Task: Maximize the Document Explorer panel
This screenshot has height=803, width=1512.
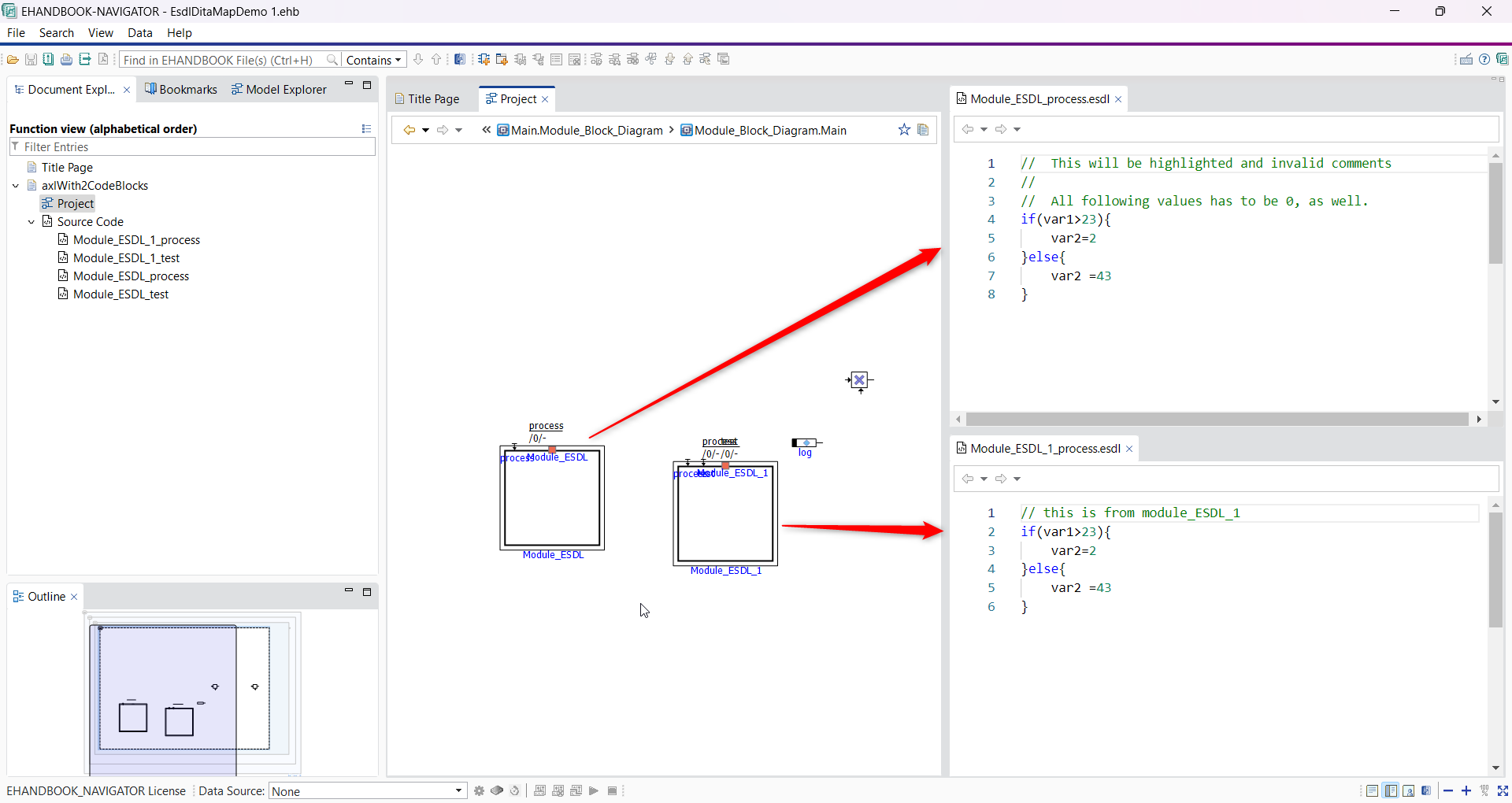Action: point(367,85)
